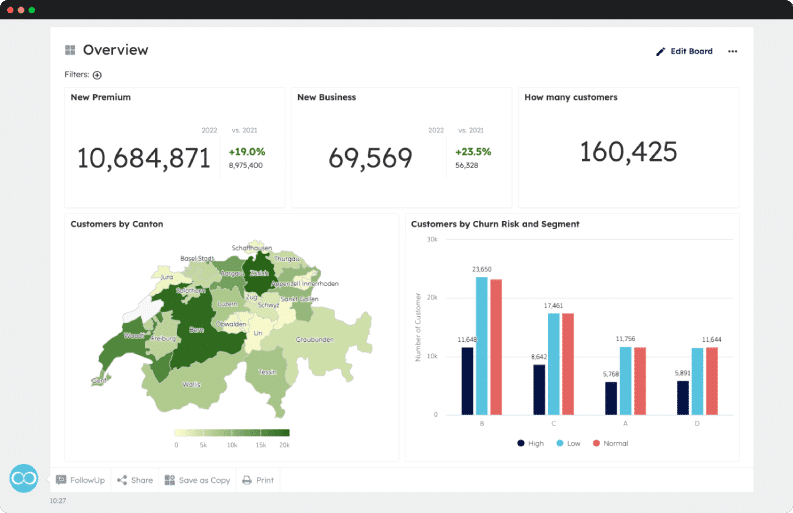Click the 23,650 data label
The height and width of the screenshot is (513, 793).
pos(481,269)
